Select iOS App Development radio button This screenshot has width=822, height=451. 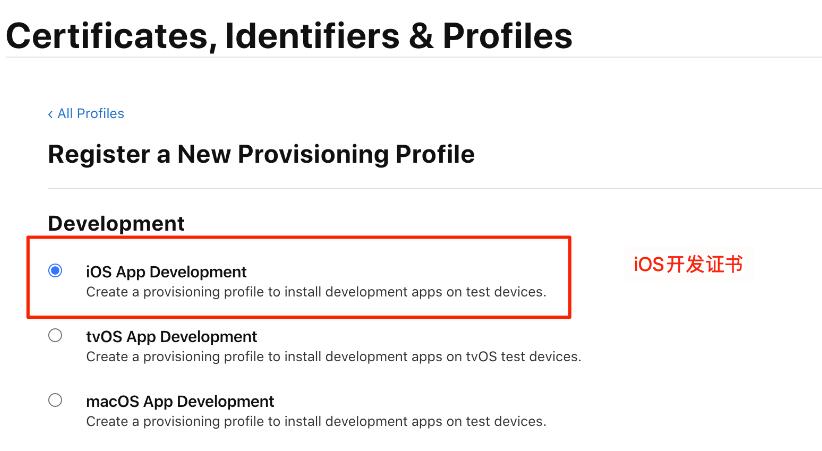point(55,271)
